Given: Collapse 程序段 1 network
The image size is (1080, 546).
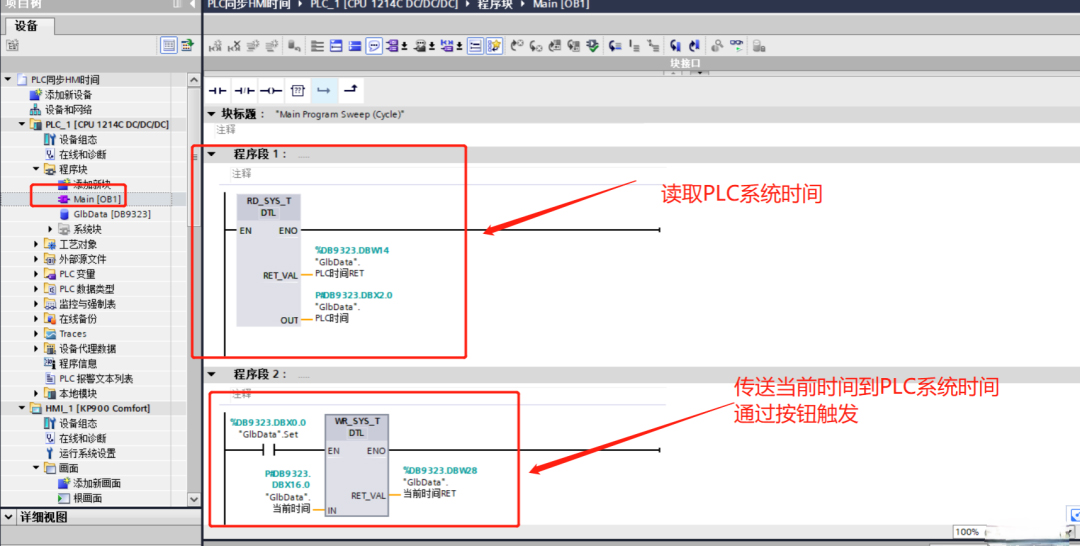Looking at the screenshot, I should [x=211, y=154].
